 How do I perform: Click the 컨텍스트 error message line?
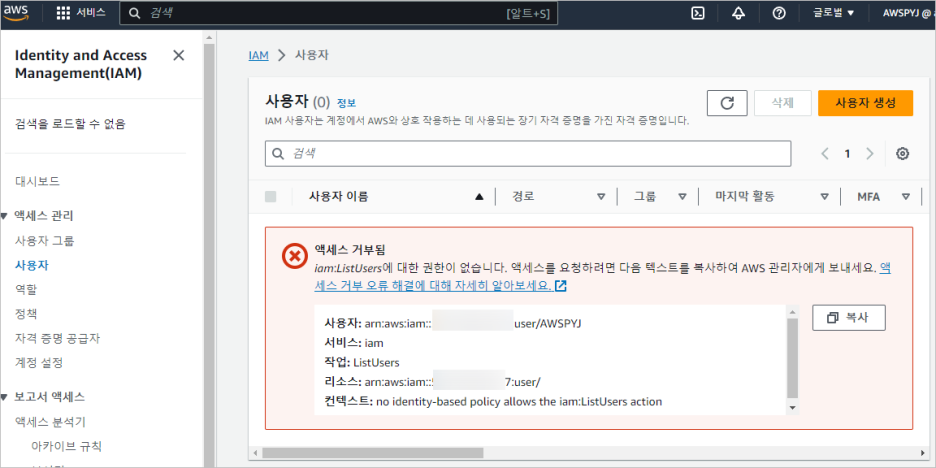click(494, 402)
